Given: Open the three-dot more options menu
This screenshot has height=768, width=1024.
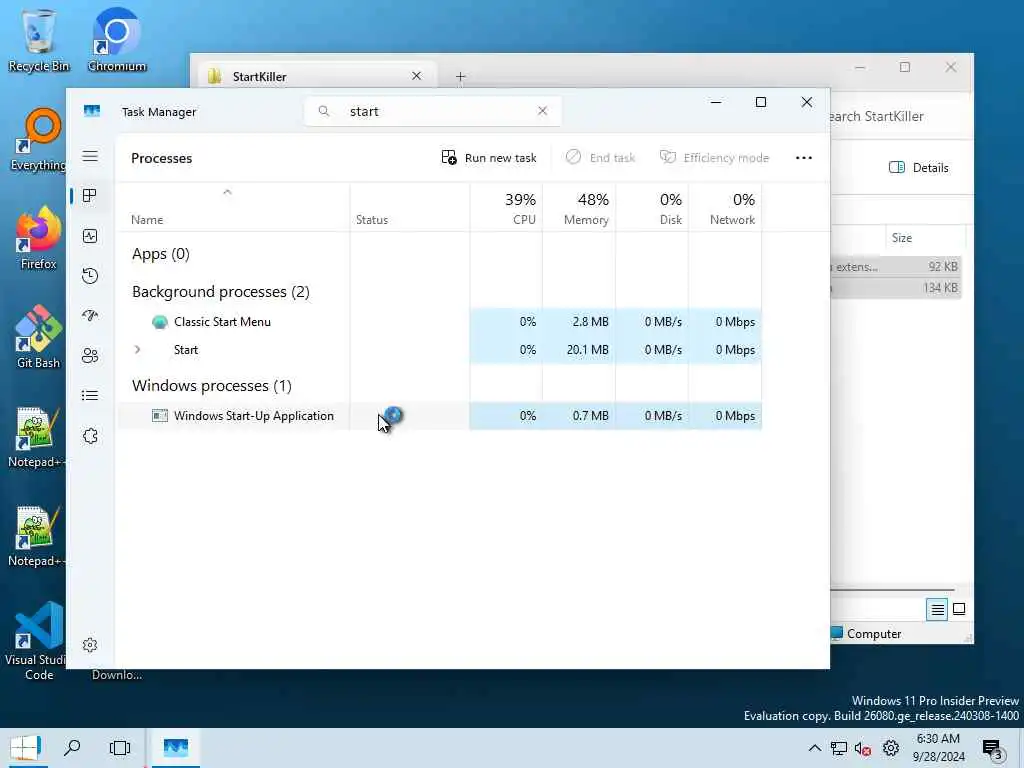Looking at the screenshot, I should tap(804, 157).
